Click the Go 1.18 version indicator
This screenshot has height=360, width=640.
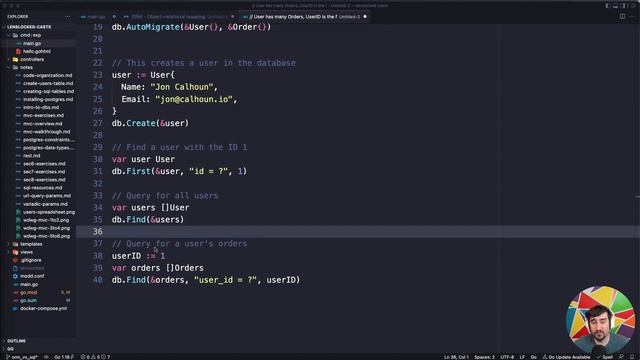(x=63, y=357)
